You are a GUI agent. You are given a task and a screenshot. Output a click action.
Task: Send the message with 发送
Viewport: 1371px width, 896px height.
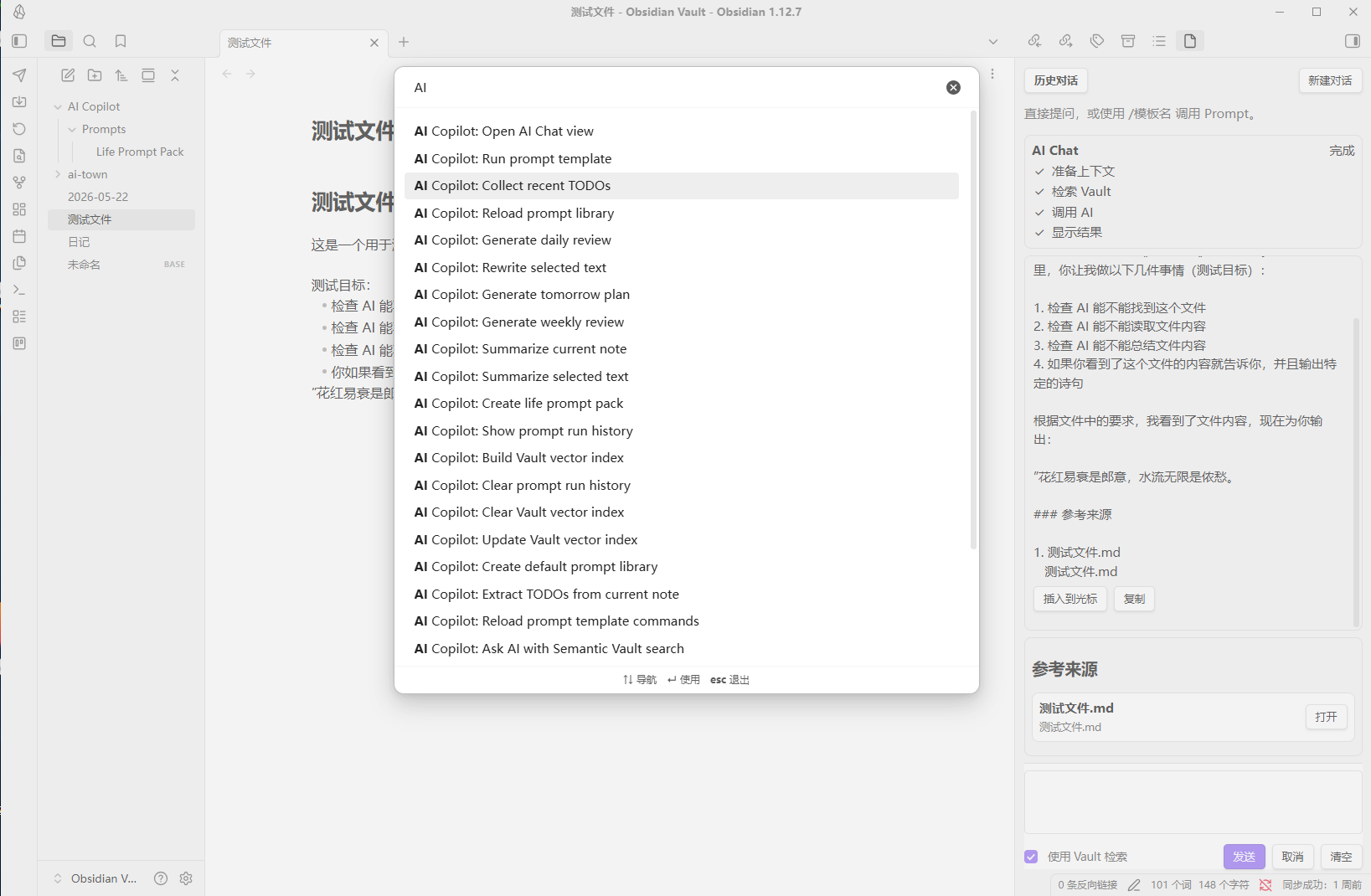(1245, 857)
